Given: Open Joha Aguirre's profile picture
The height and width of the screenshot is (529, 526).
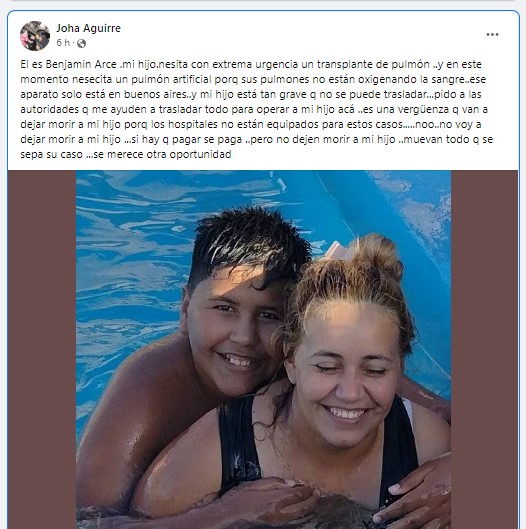Looking at the screenshot, I should tap(35, 36).
